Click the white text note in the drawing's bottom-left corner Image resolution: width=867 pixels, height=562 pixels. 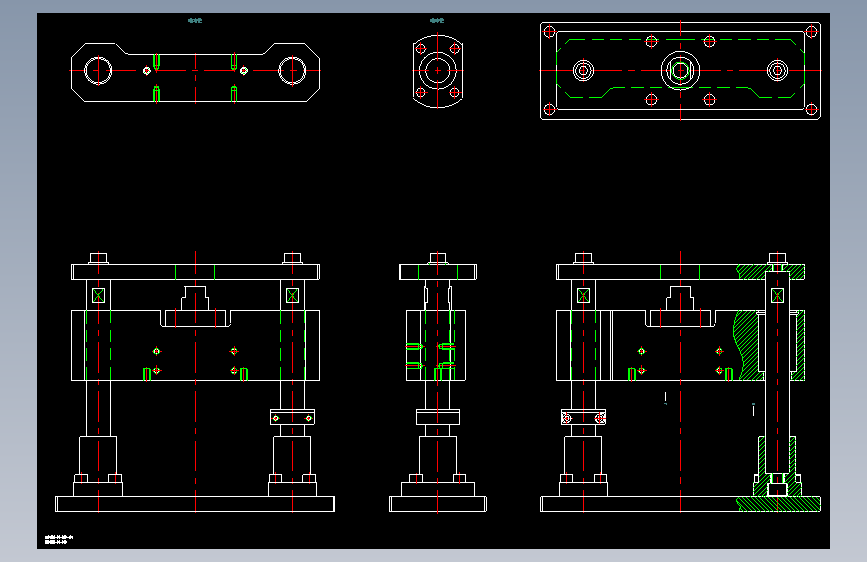59,539
